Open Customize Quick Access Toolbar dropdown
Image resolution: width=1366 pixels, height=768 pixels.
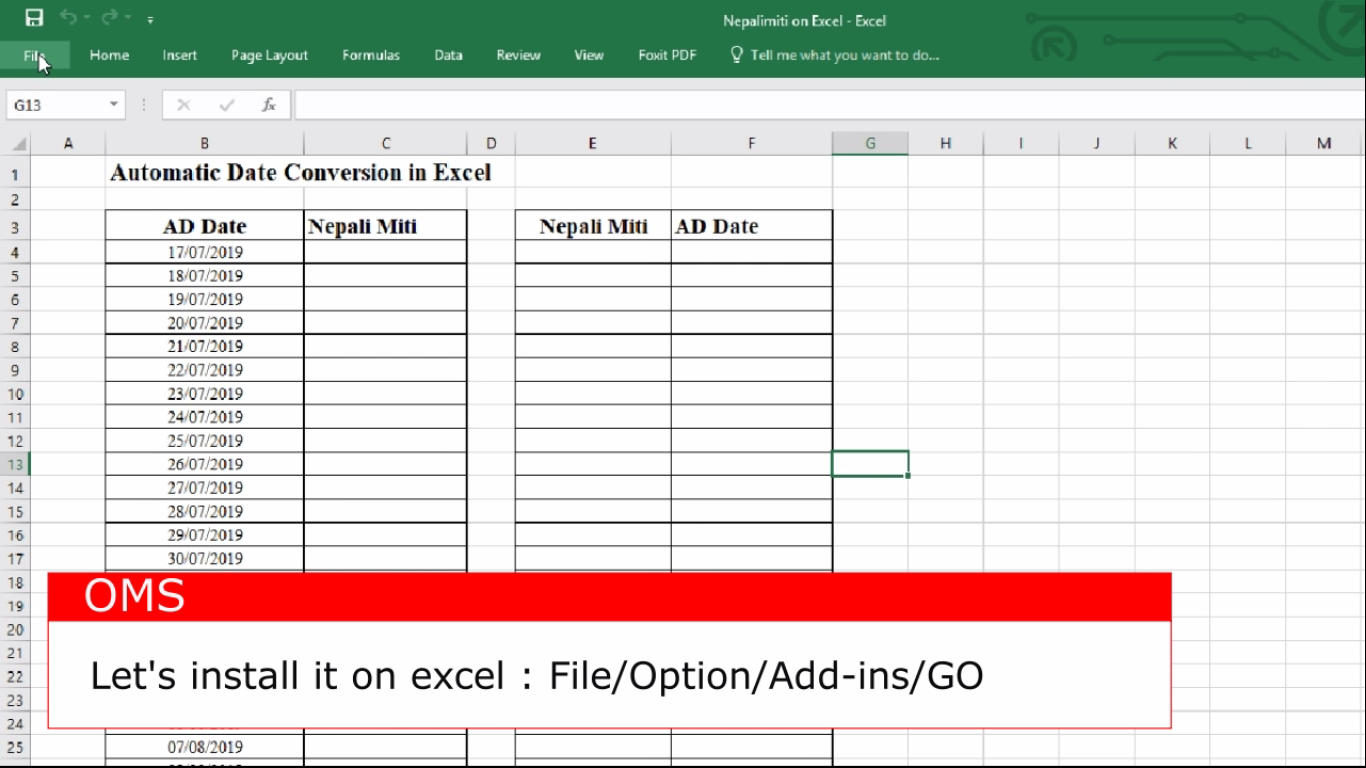pos(150,19)
